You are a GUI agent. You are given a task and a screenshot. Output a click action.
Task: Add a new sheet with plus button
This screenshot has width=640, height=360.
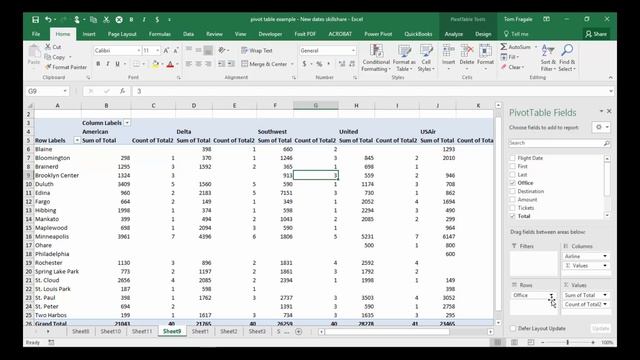pyautogui.click(x=298, y=331)
